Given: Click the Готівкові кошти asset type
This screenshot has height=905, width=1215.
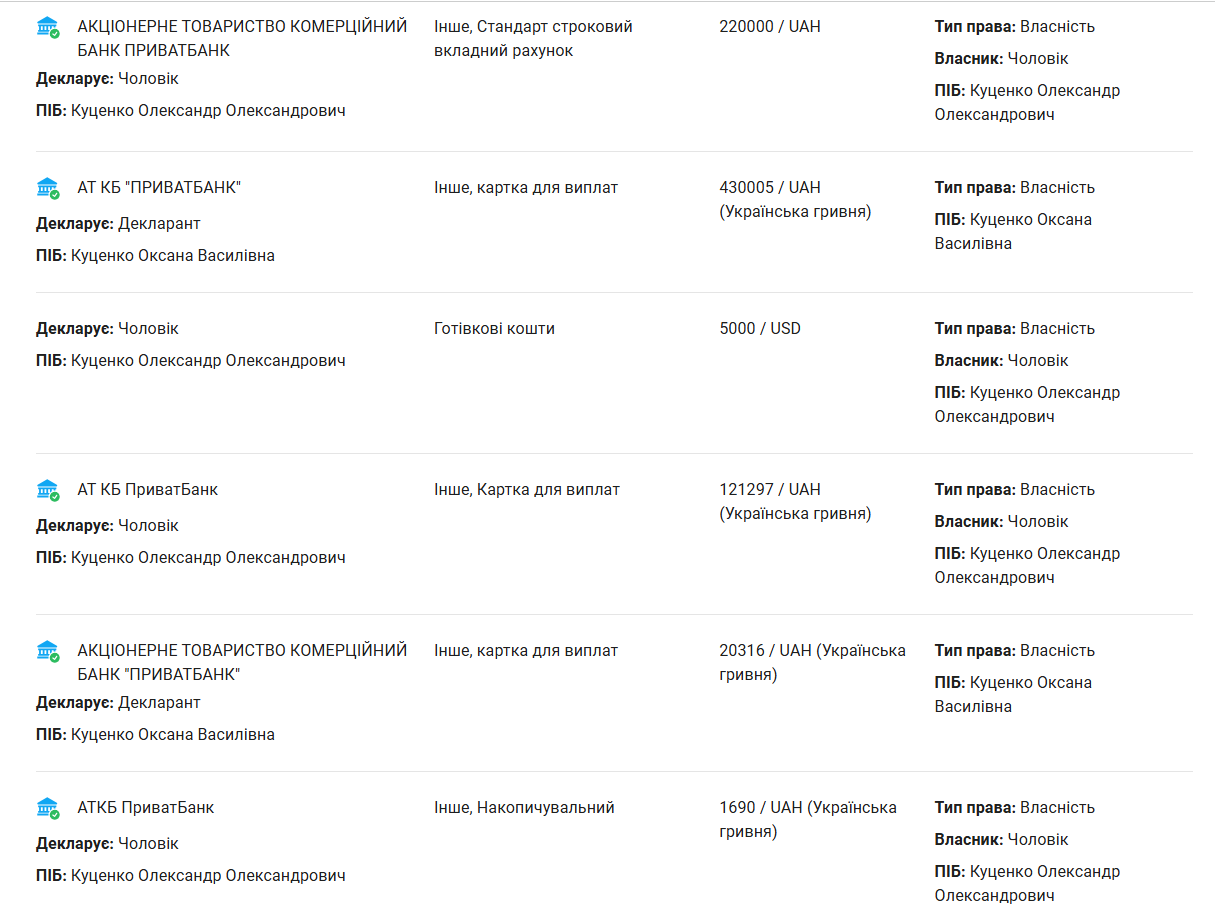Looking at the screenshot, I should pyautogui.click(x=494, y=329).
